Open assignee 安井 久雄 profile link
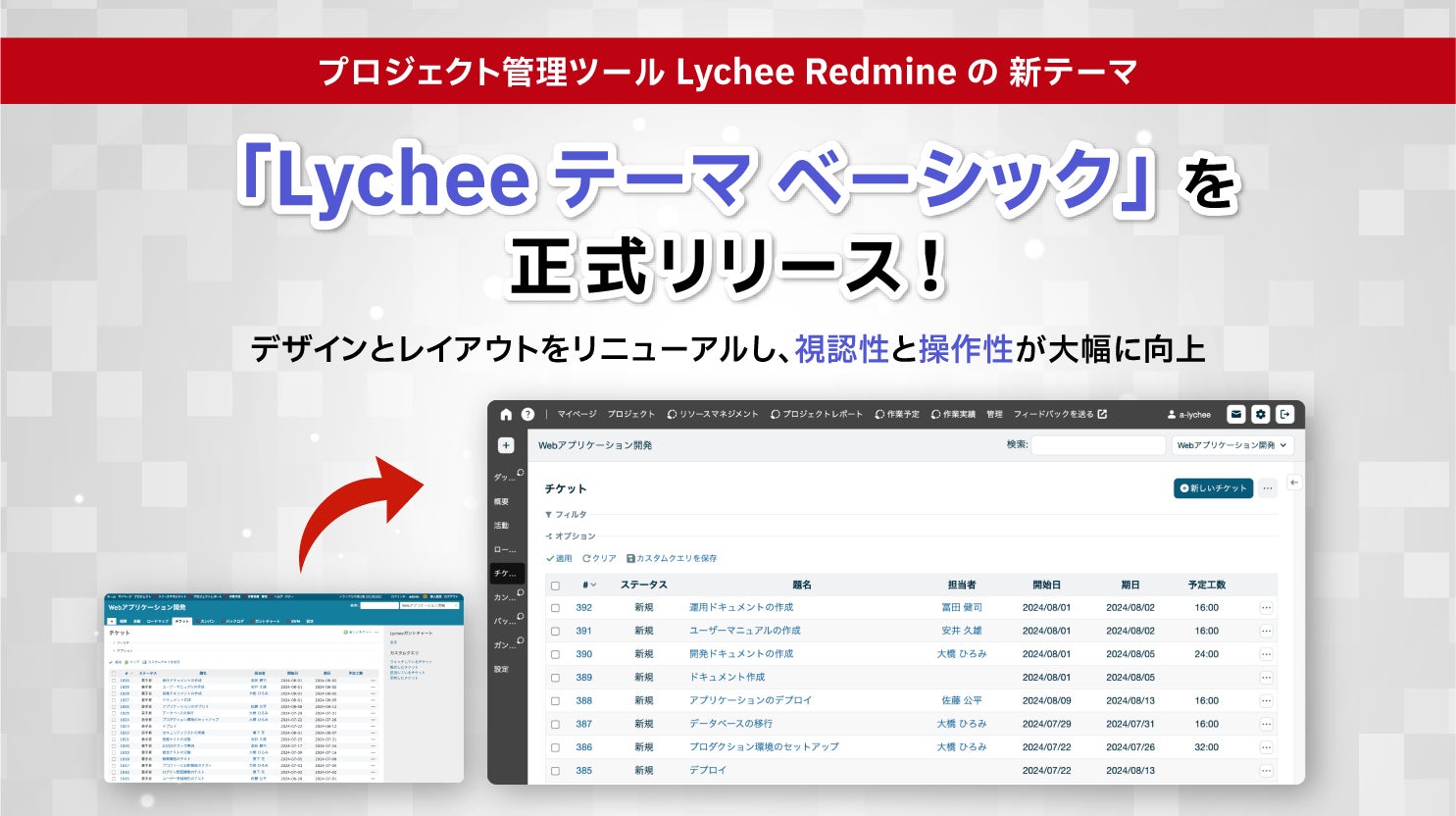Screen dimensions: 1456x816 coord(962,632)
